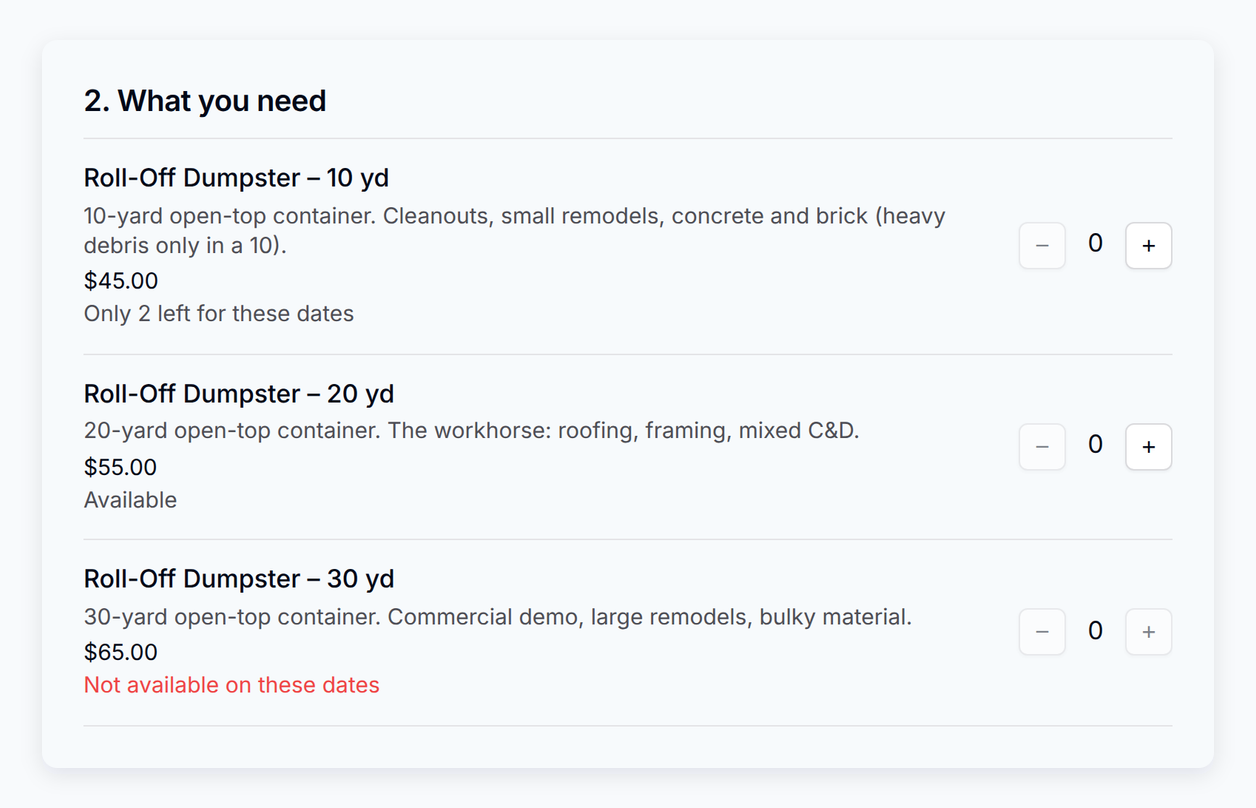The width and height of the screenshot is (1256, 808).
Task: Click the 10-yard open-top container description
Action: pyautogui.click(x=515, y=230)
